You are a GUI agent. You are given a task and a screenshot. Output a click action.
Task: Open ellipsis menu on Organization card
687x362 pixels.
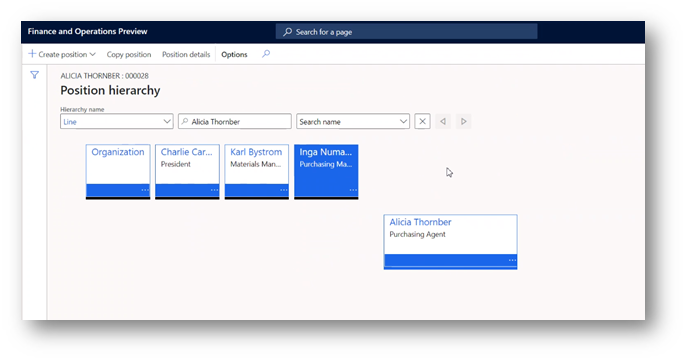pyautogui.click(x=145, y=190)
